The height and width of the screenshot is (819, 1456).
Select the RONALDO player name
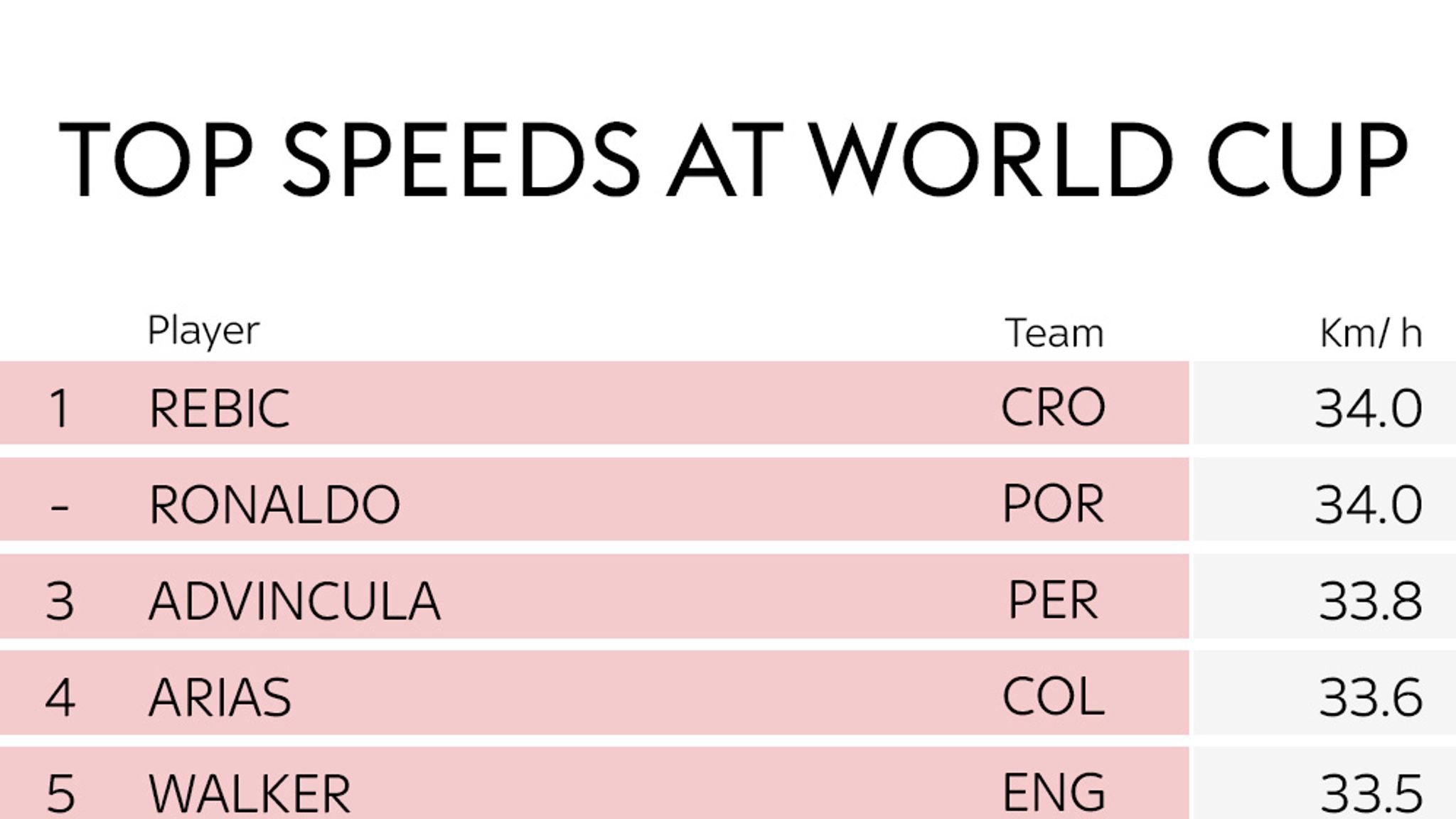pyautogui.click(x=274, y=505)
